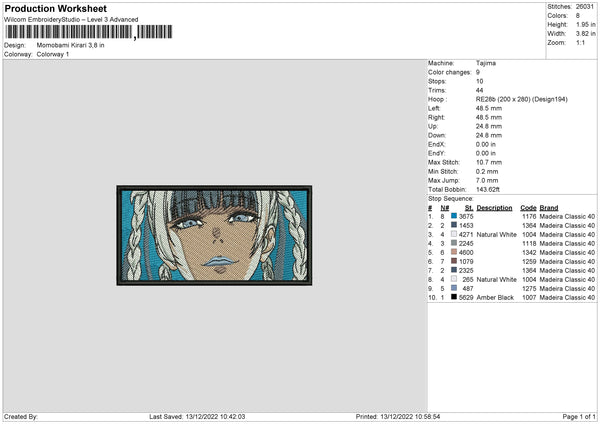Click the 'Production Worksheet' title
This screenshot has height=424, width=600.
coord(55,8)
